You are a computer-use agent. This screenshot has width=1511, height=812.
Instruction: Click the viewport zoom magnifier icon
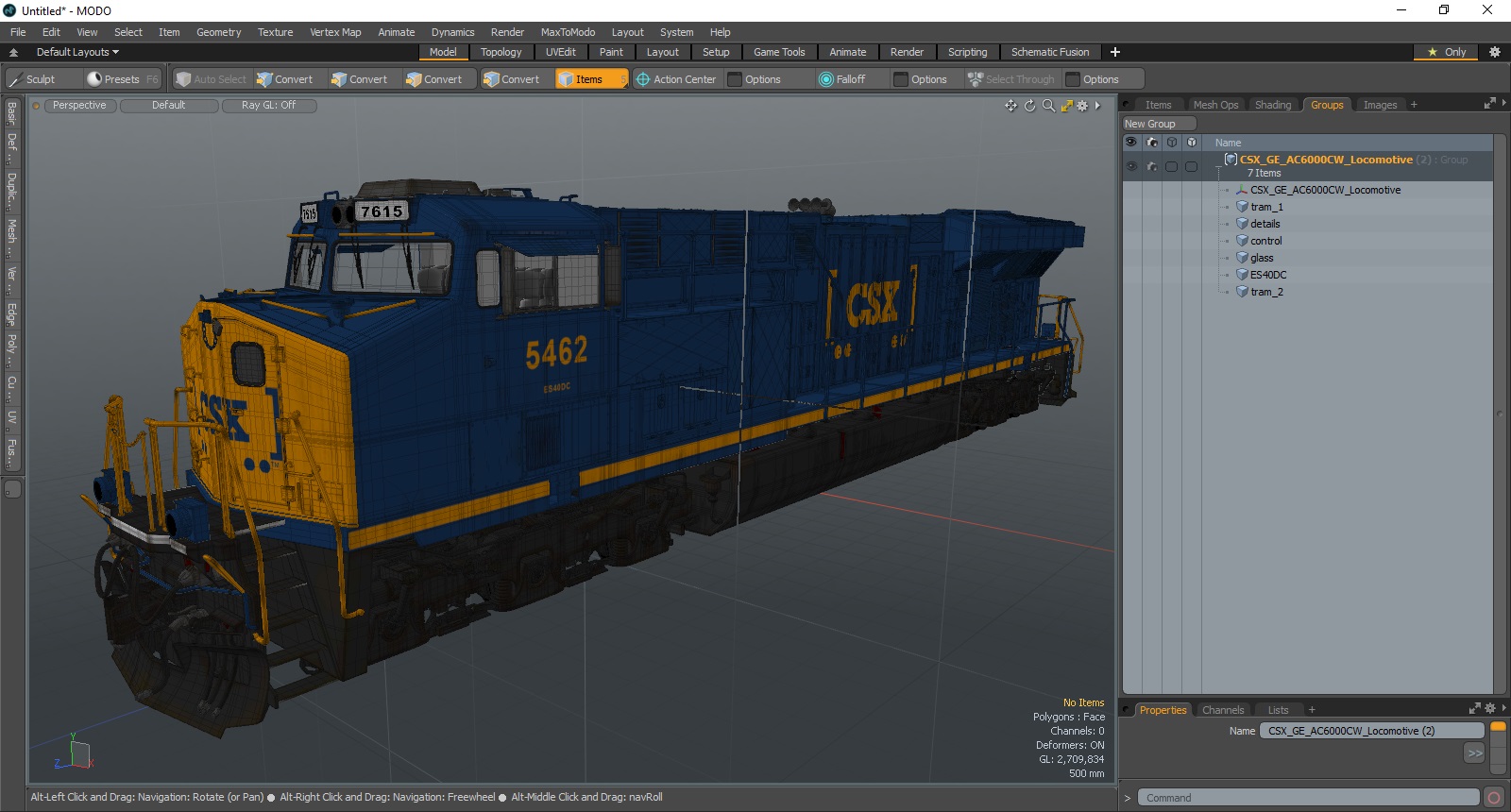(x=1048, y=106)
